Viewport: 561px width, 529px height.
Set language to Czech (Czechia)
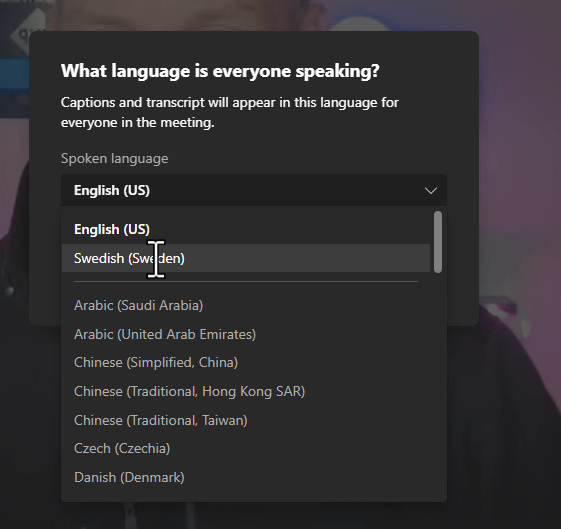click(x=246, y=449)
